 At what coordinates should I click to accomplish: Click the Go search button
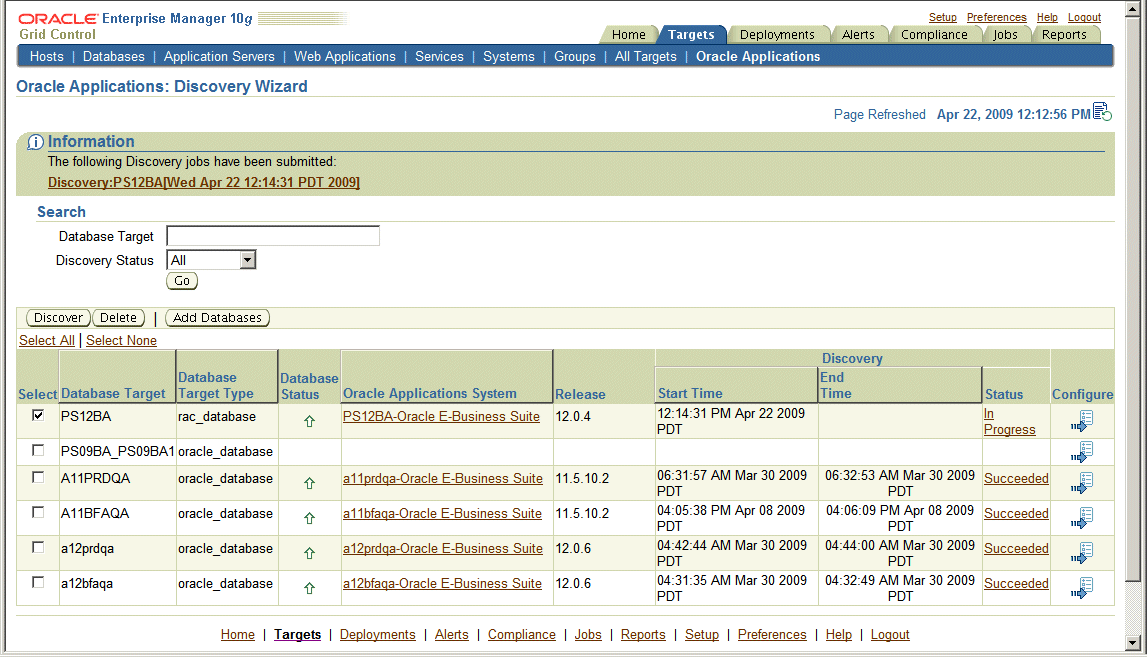[x=182, y=281]
